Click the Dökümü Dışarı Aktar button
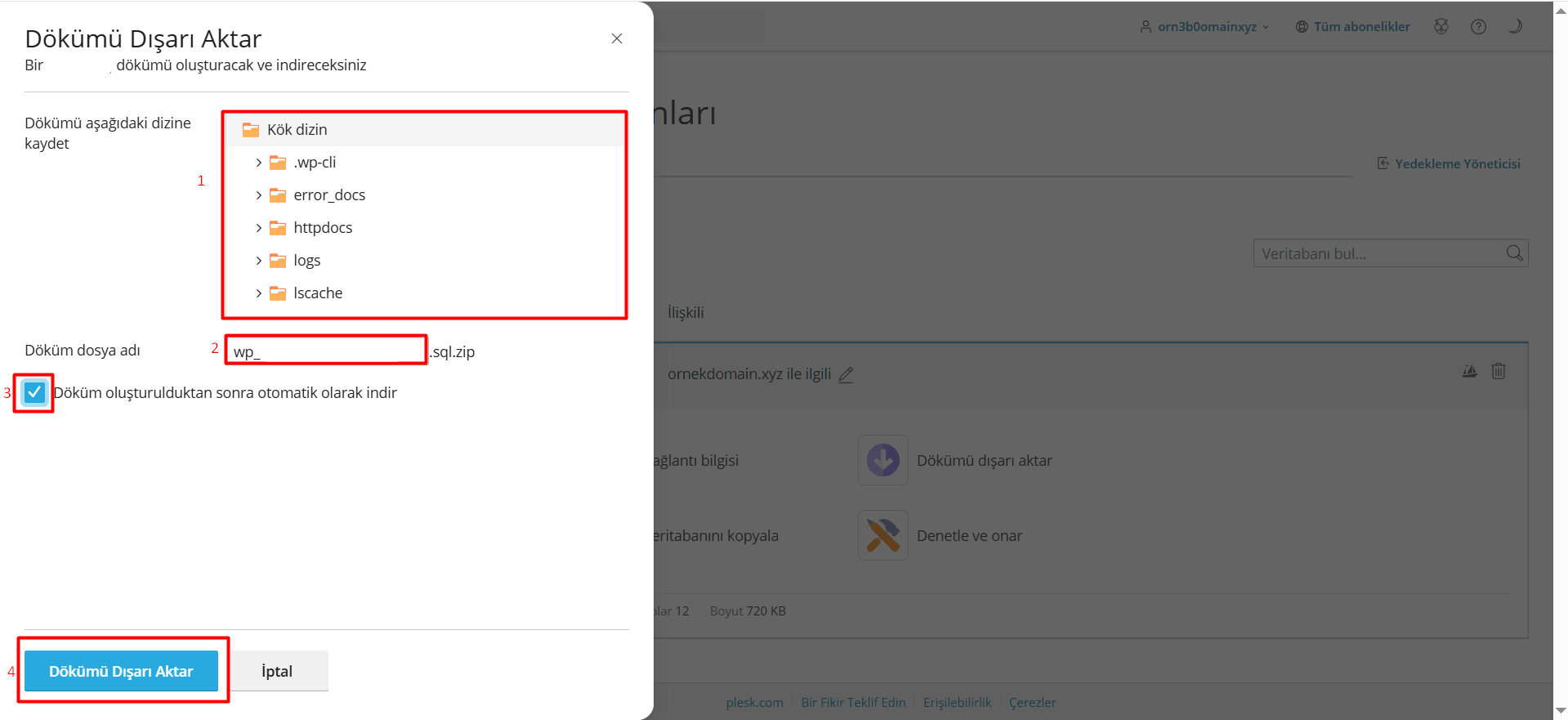The image size is (1568, 720). click(x=121, y=671)
